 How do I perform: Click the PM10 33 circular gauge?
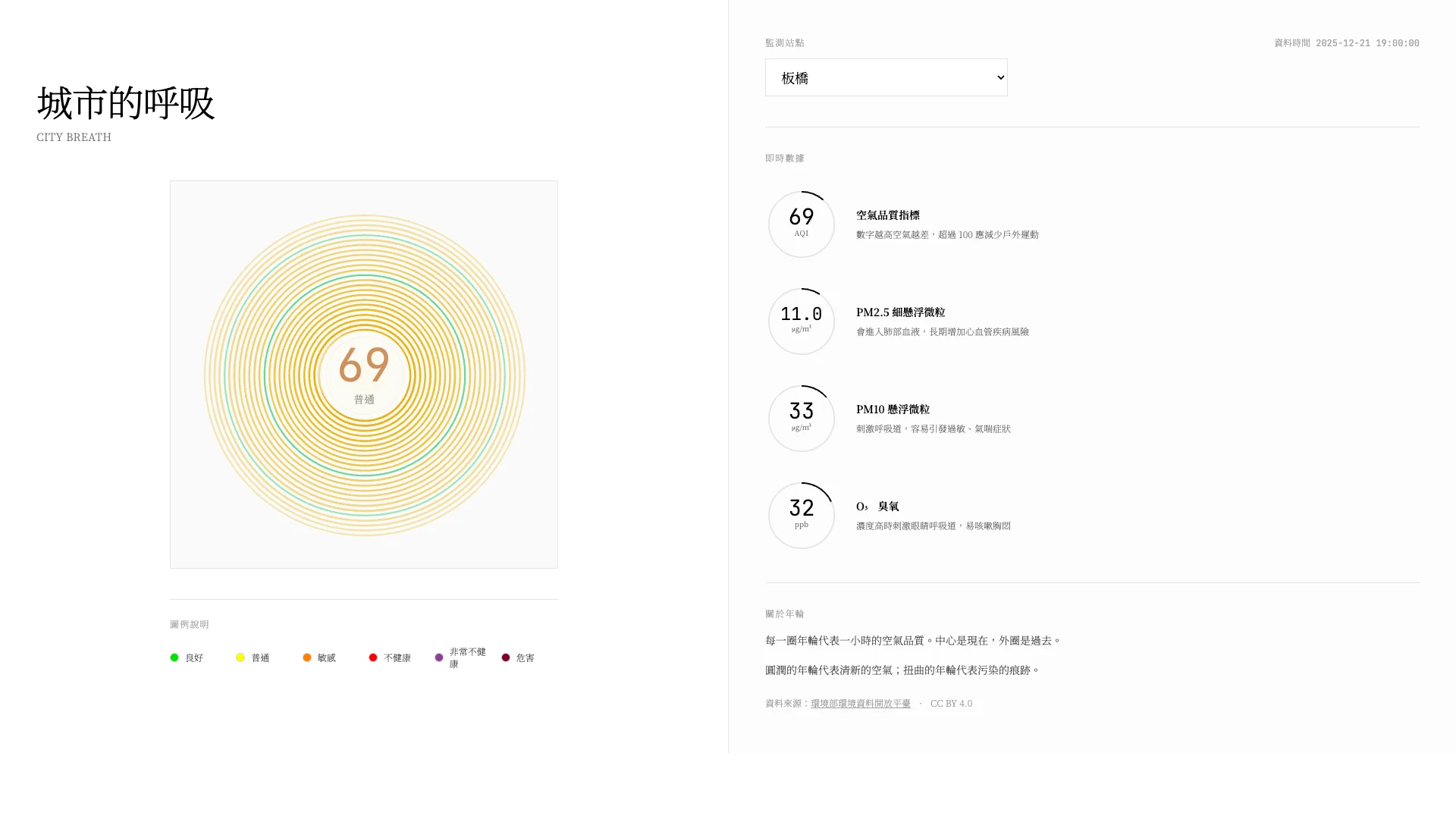tap(802, 419)
